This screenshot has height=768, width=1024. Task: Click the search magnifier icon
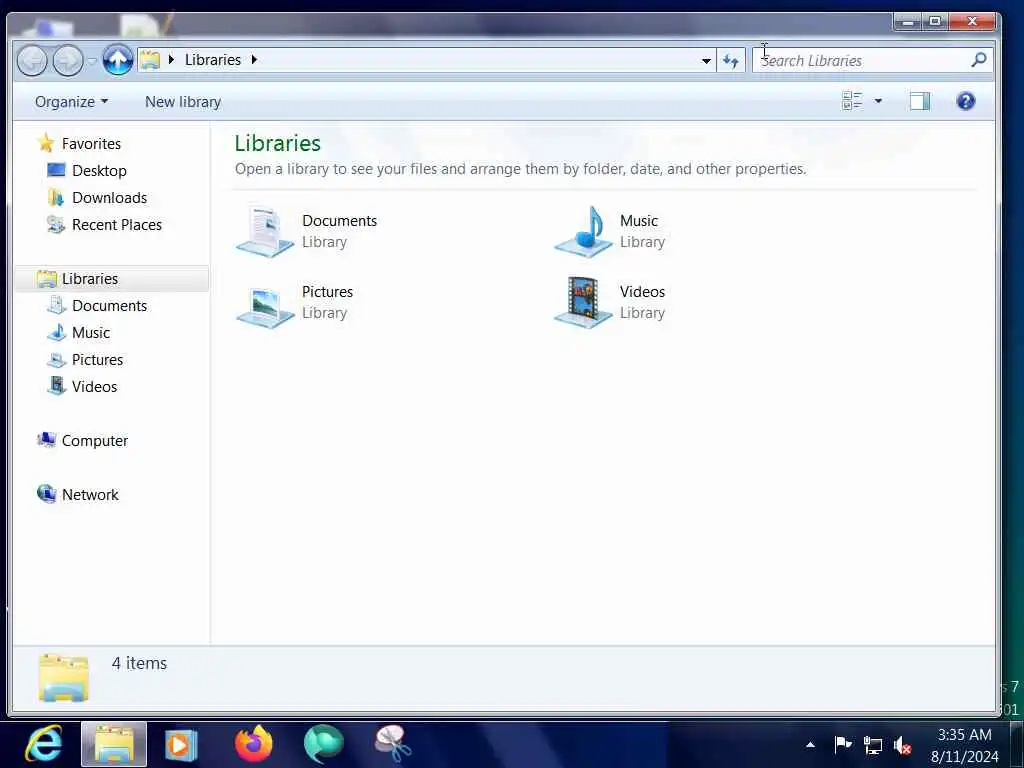coord(978,60)
